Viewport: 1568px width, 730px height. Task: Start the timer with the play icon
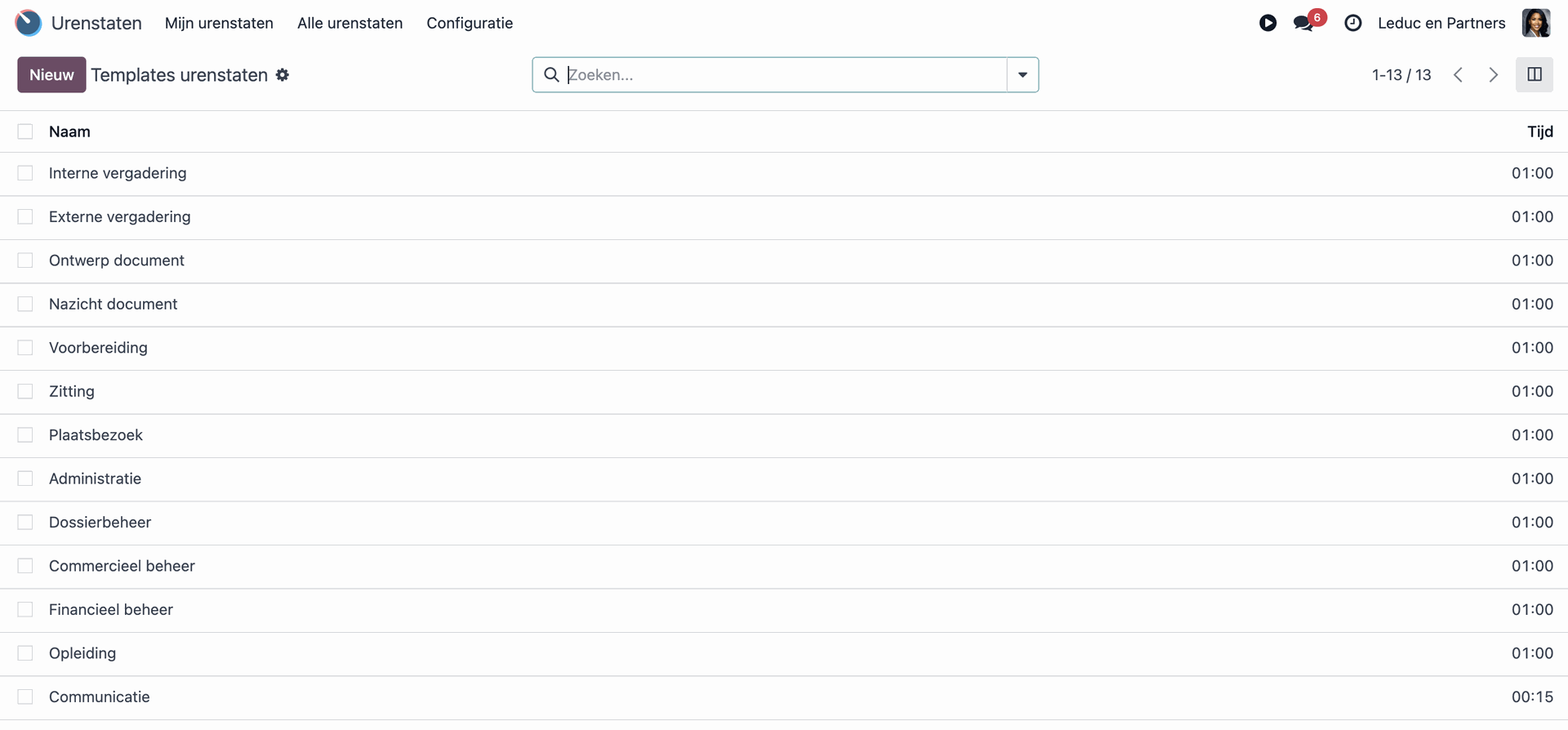coord(1267,23)
